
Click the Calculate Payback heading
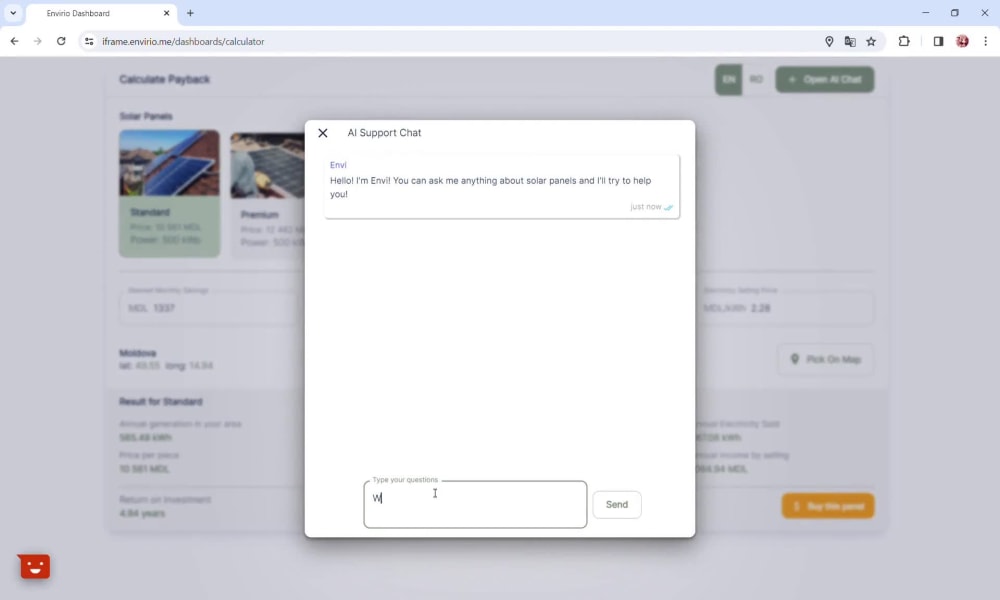165,79
